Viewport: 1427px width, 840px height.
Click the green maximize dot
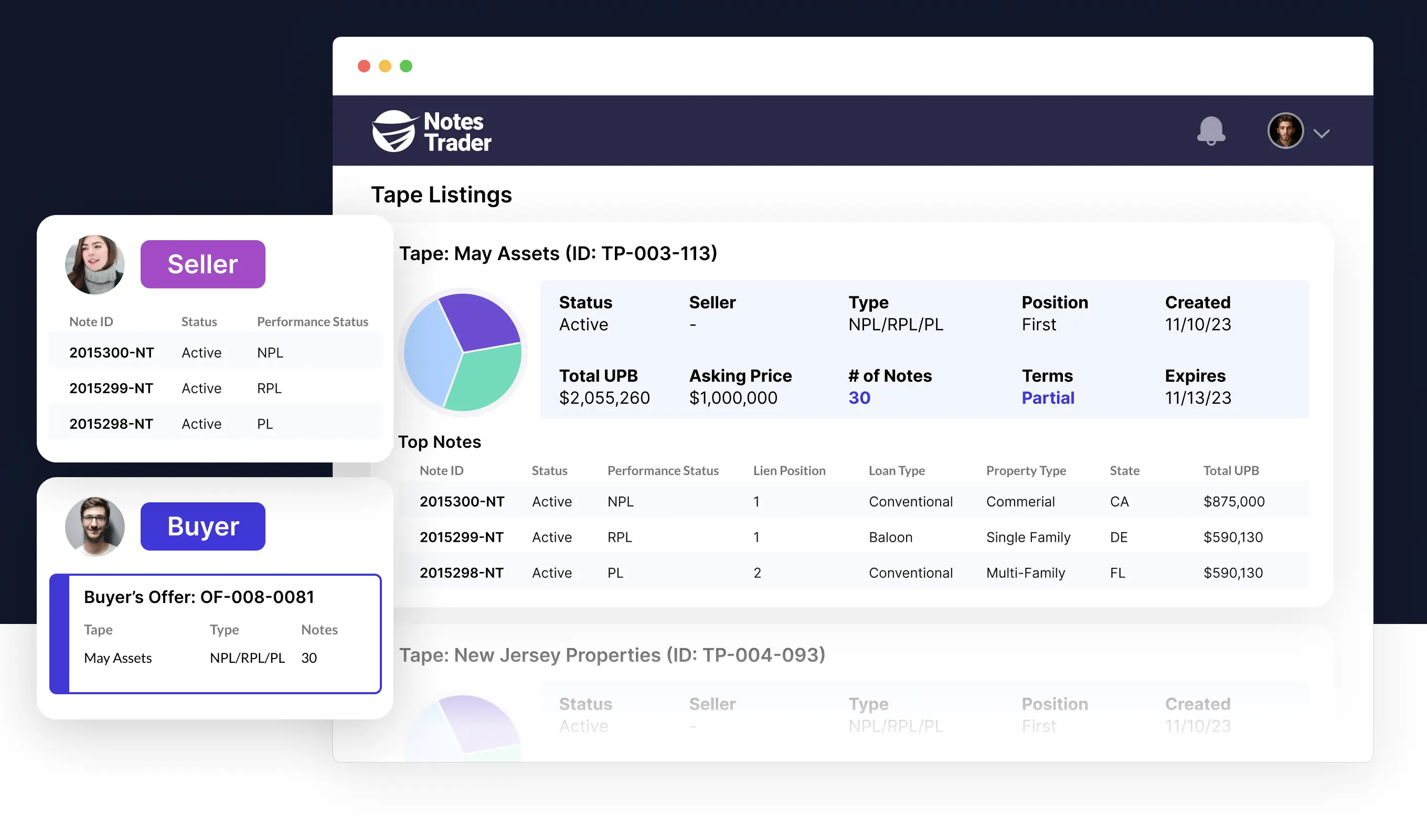pyautogui.click(x=406, y=66)
